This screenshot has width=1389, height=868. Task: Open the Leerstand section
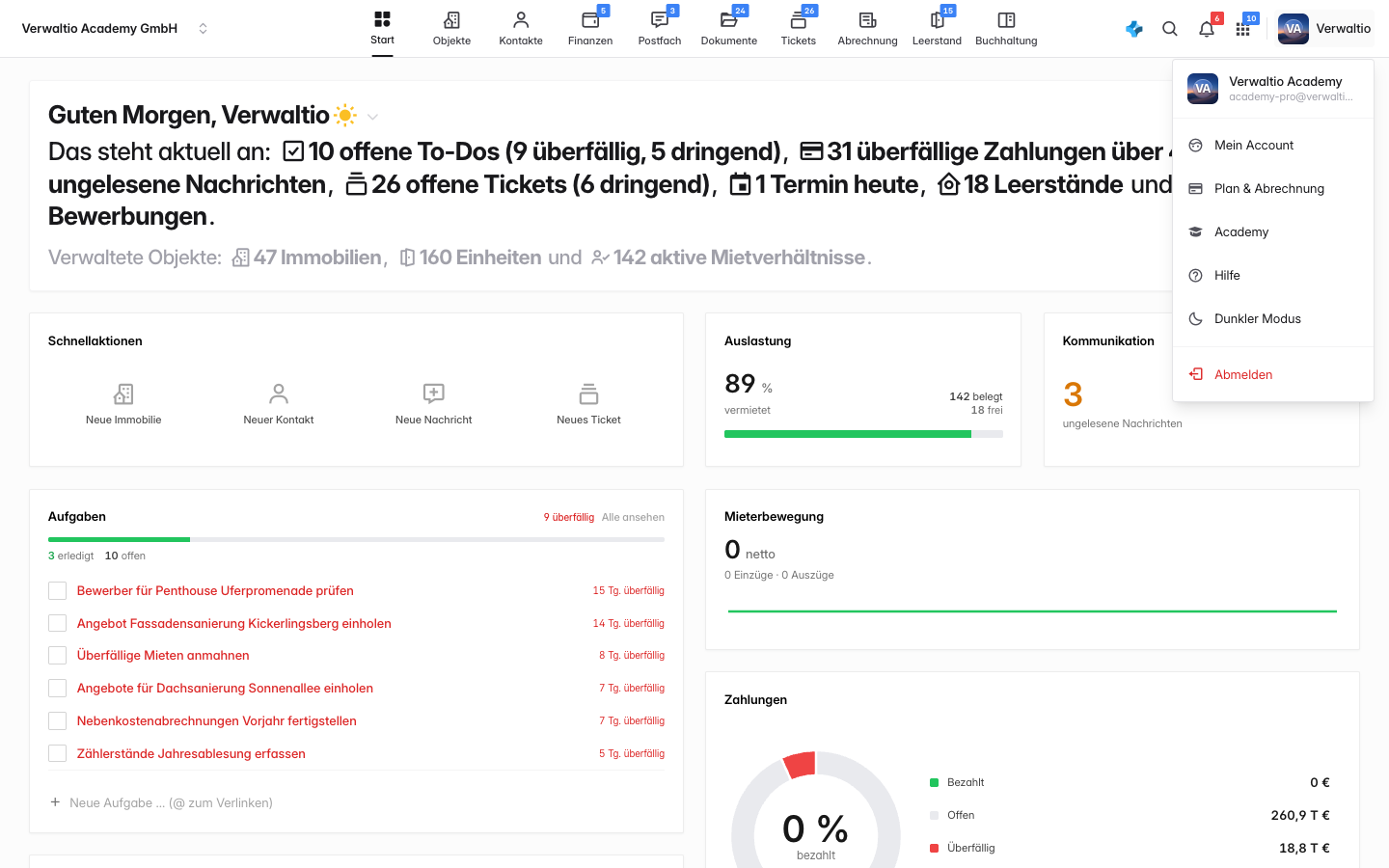(937, 29)
